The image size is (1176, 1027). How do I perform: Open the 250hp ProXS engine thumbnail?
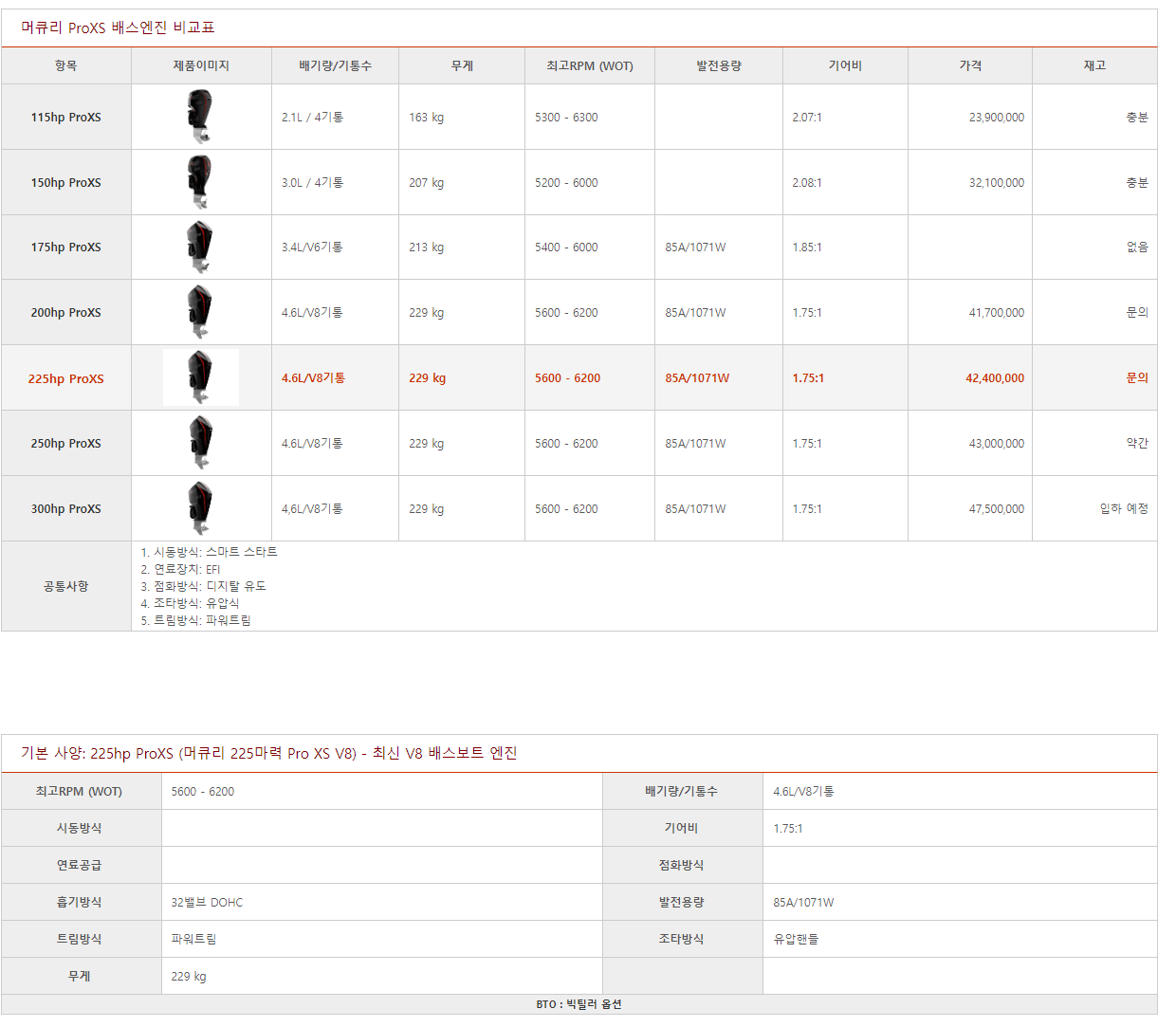(x=199, y=443)
